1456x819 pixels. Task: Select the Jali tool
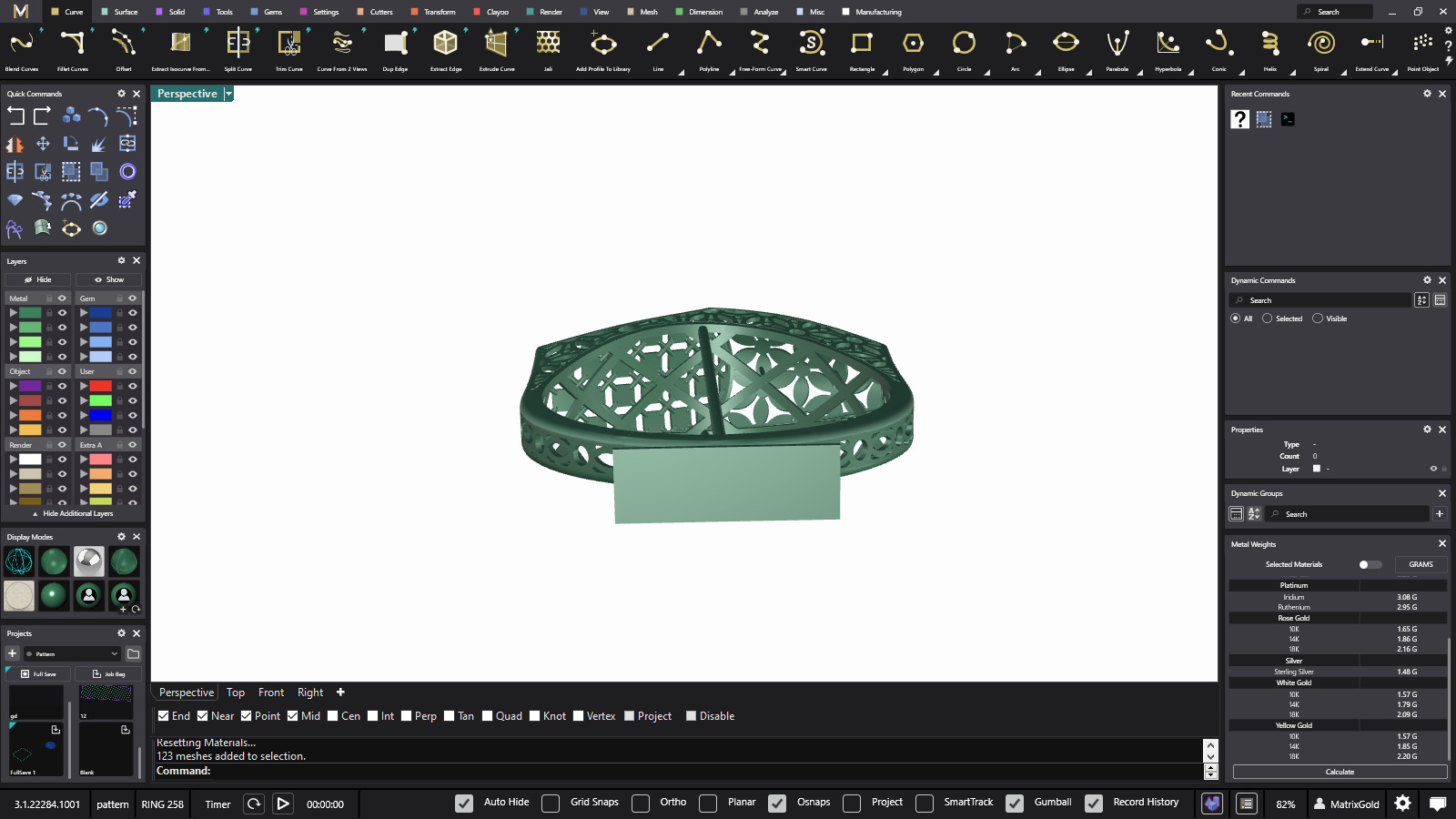(x=548, y=48)
